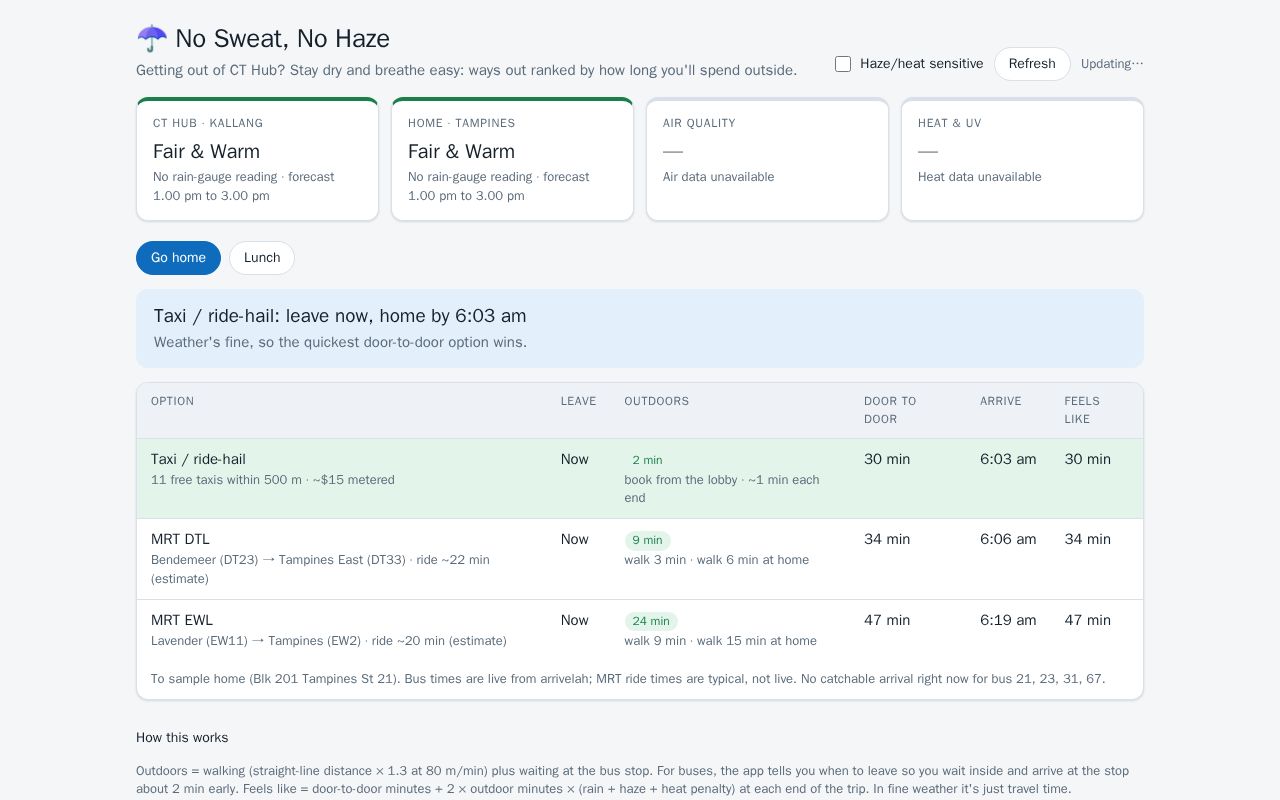Click the 11 free taxis detail text
This screenshot has width=1280, height=800.
[x=273, y=480]
